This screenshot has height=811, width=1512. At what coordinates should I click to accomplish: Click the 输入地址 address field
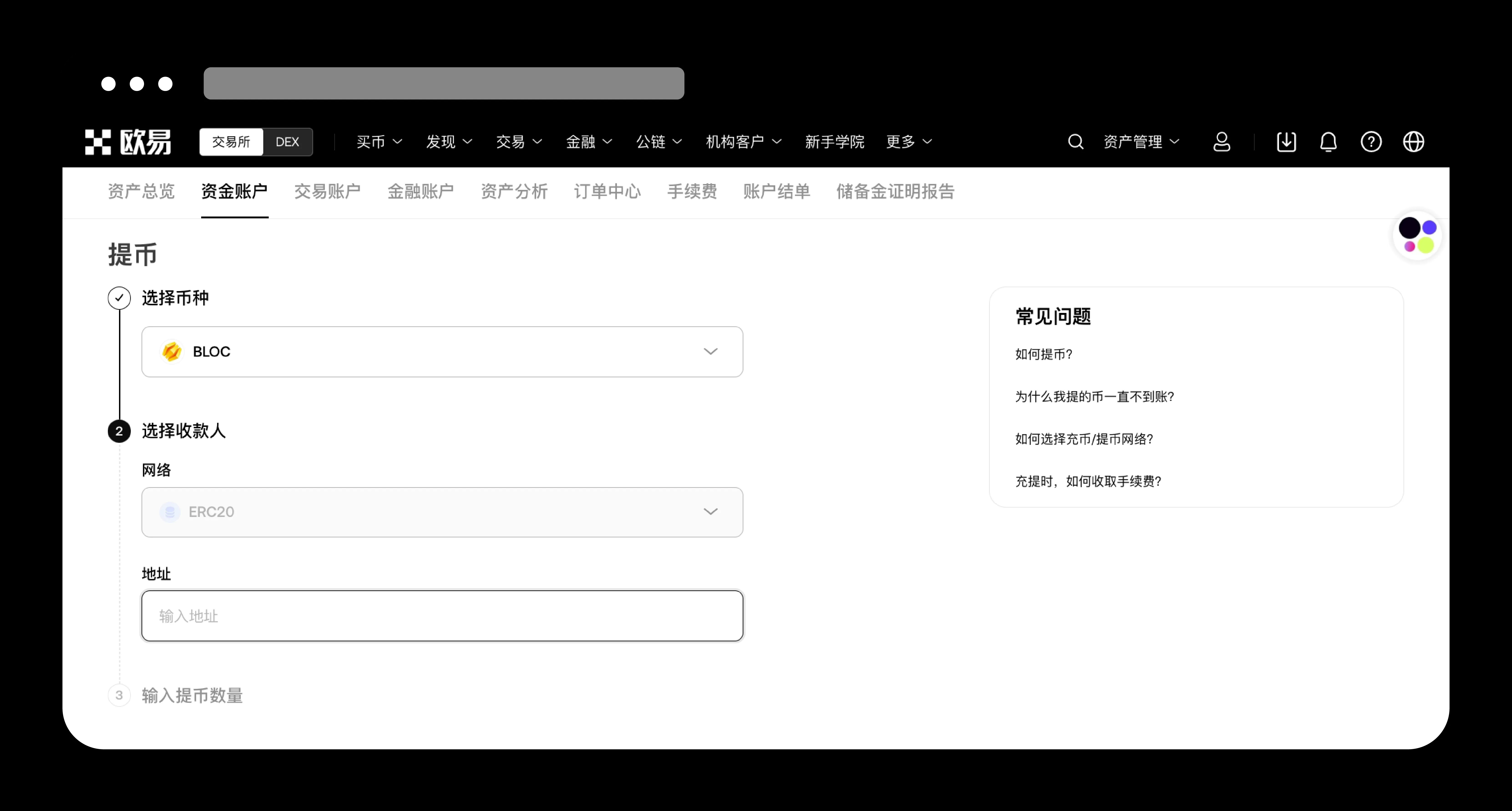442,616
